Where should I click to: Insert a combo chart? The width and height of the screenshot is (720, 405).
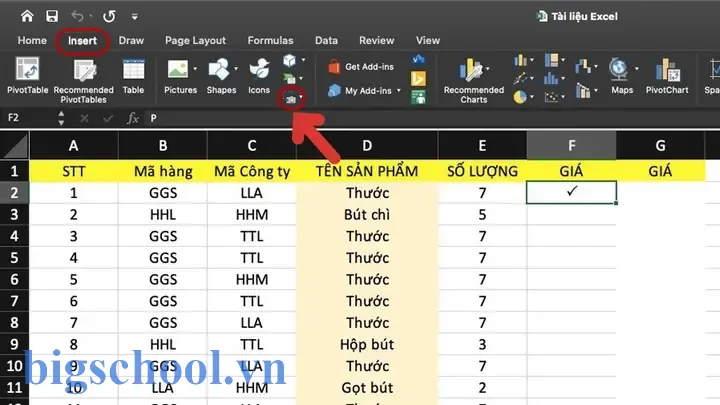[x=583, y=90]
